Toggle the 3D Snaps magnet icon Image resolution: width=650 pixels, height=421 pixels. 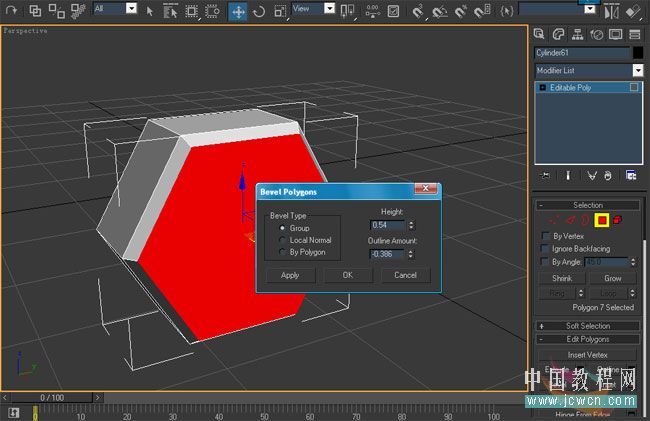coord(418,11)
